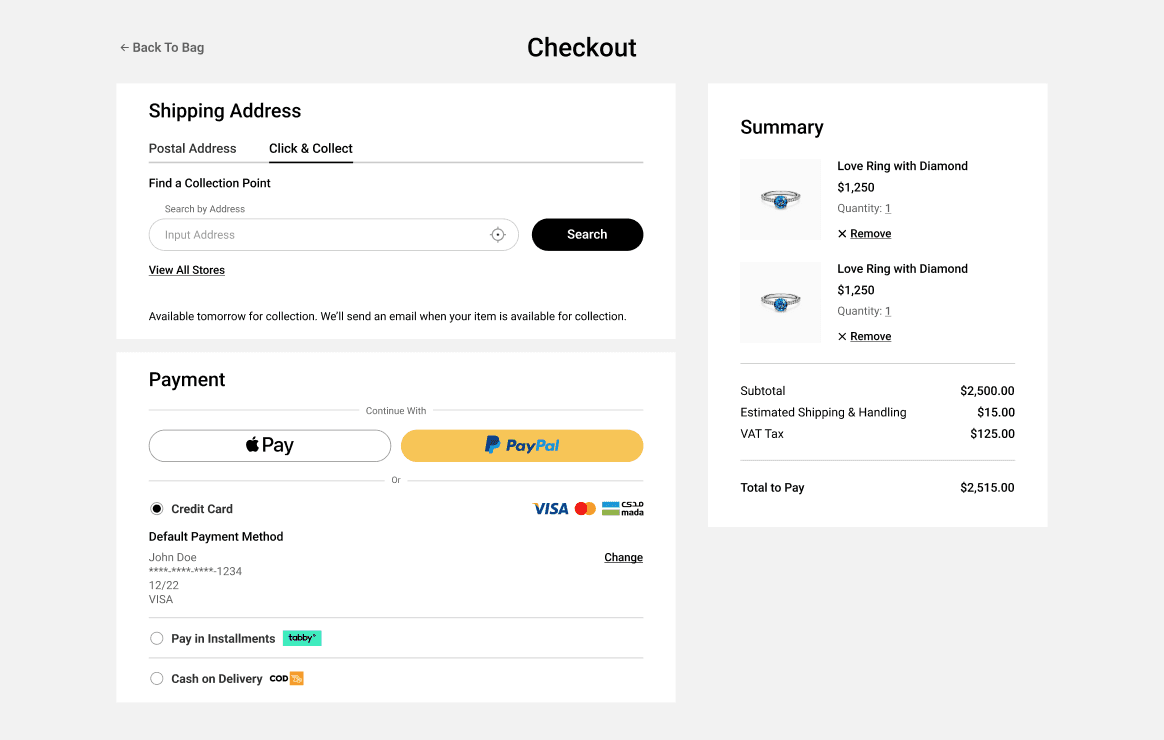
Task: Change quantity of the second Love Ring
Action: click(887, 312)
